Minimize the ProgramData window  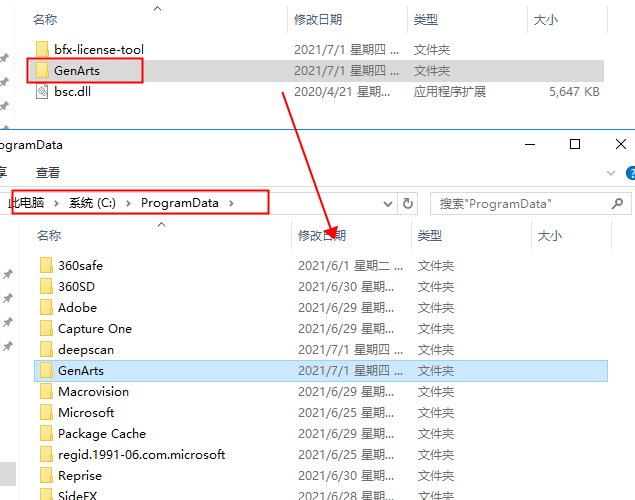point(530,144)
